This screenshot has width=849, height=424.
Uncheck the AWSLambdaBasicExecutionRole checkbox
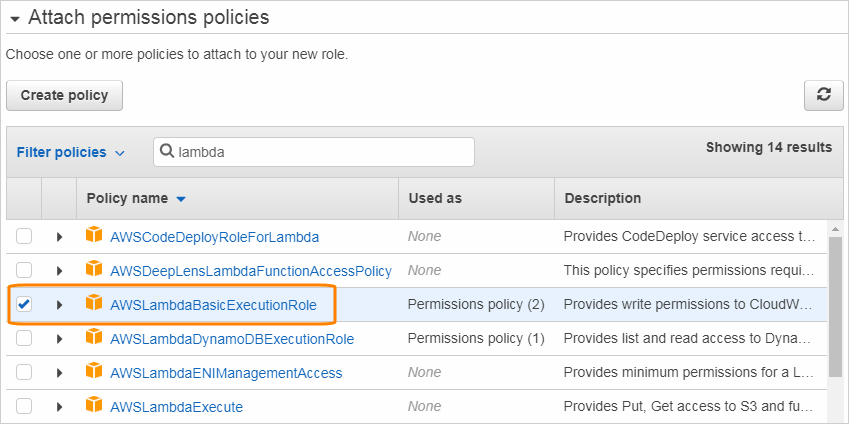(x=24, y=304)
